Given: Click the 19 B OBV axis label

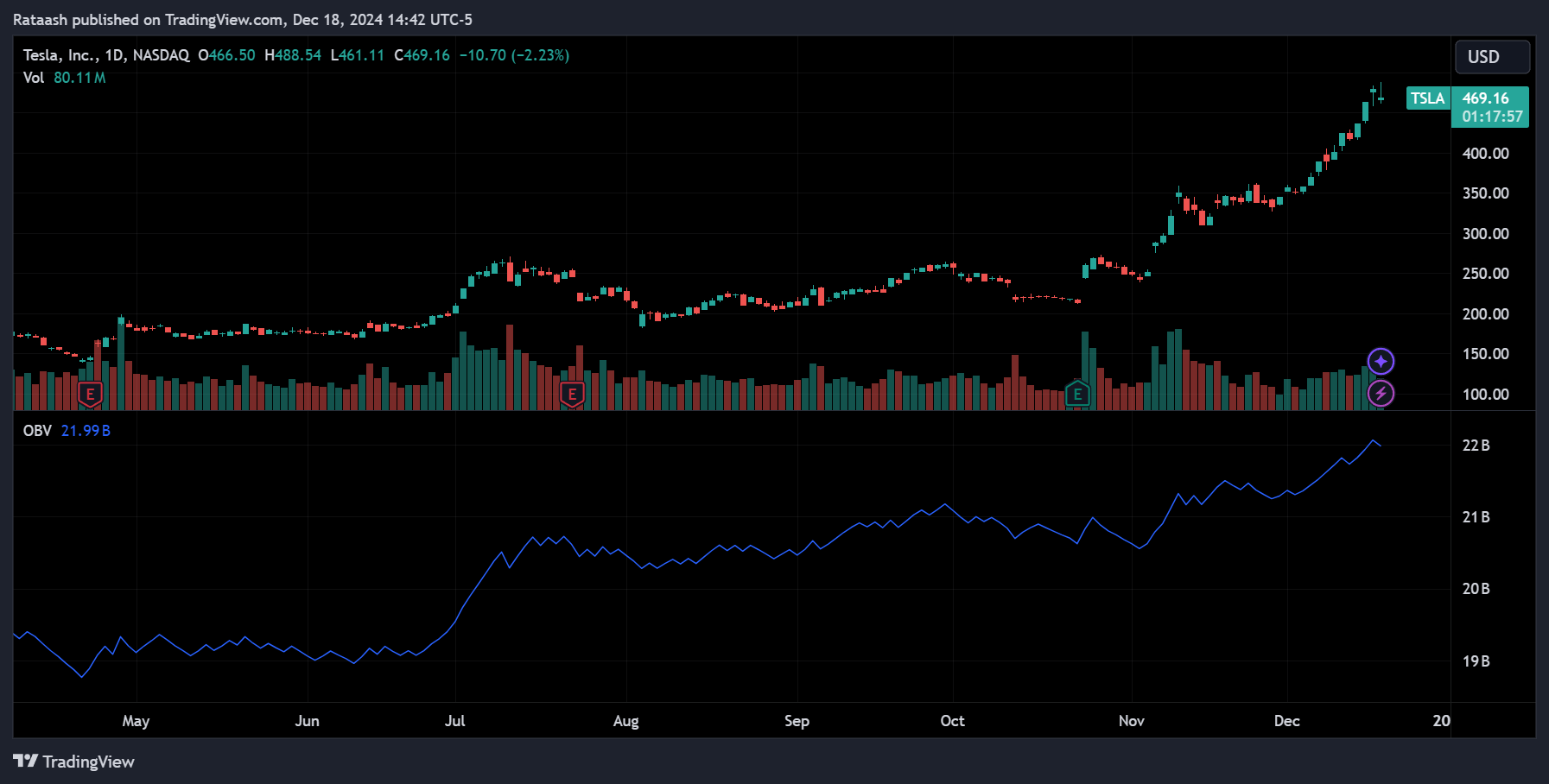Looking at the screenshot, I should click(1476, 661).
